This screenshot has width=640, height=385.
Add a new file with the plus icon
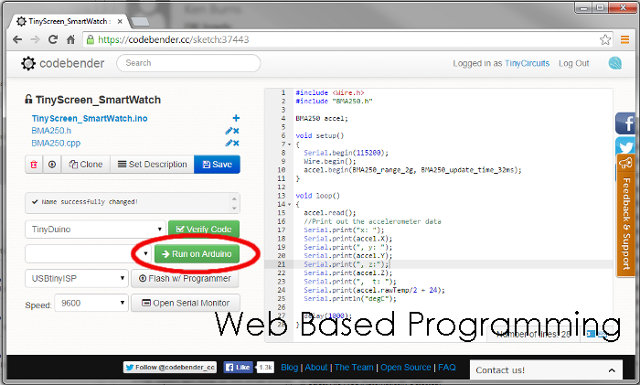tap(236, 118)
